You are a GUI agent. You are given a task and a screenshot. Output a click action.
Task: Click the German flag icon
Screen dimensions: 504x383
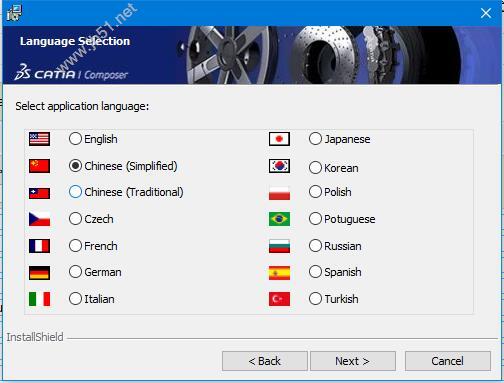39,272
